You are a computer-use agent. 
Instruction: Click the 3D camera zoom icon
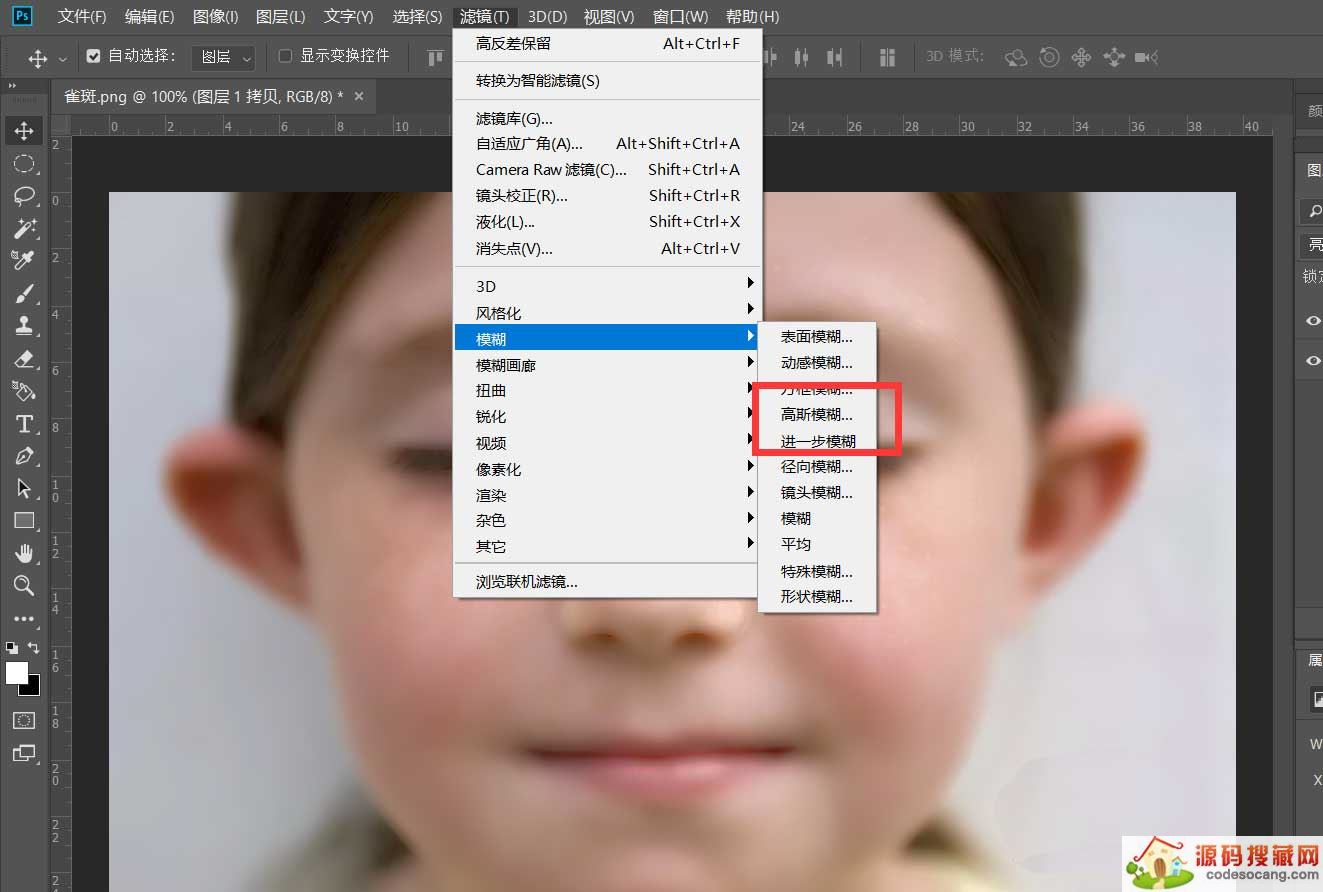[1147, 57]
